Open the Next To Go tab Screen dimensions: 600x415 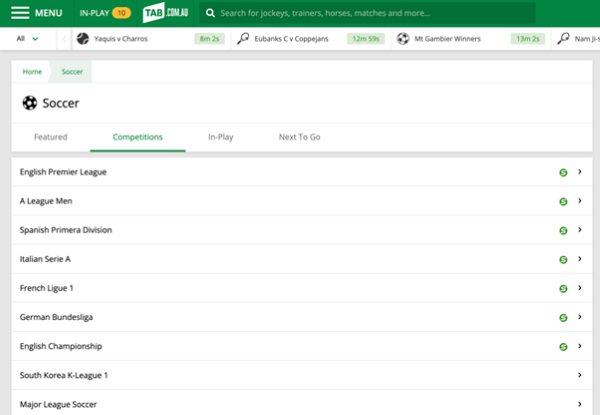tap(300, 137)
